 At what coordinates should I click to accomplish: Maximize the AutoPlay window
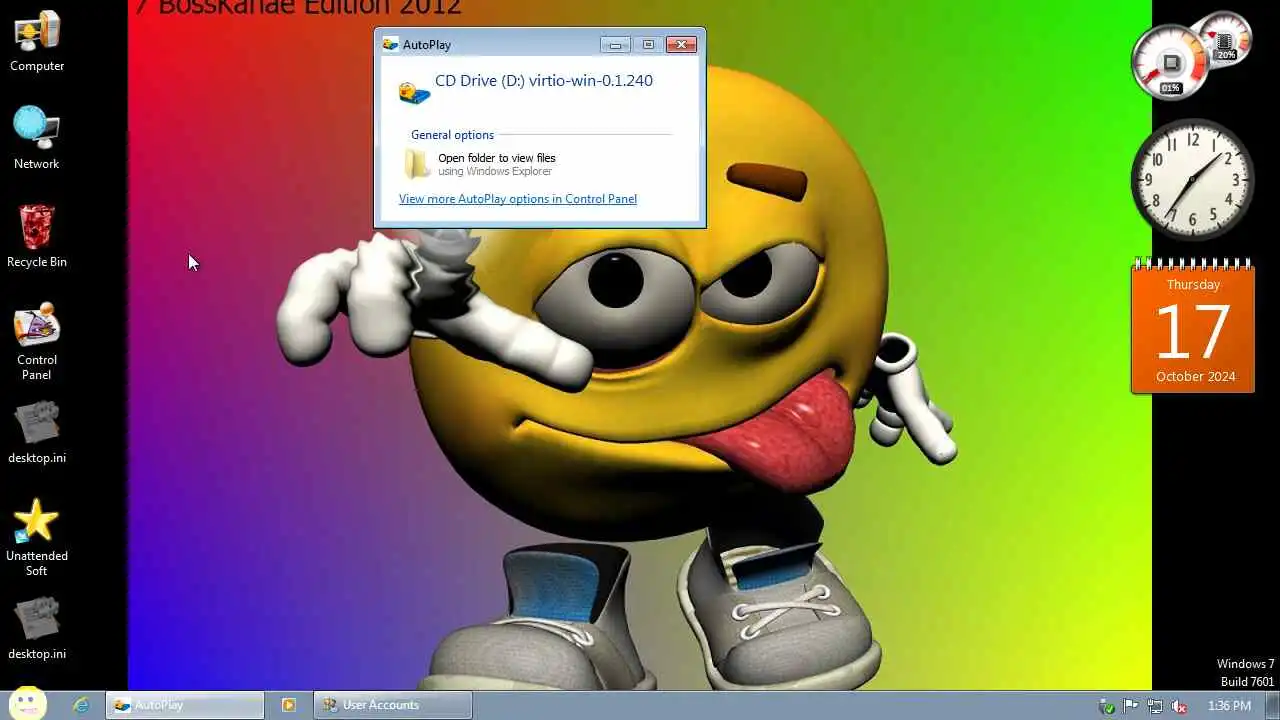[x=648, y=44]
